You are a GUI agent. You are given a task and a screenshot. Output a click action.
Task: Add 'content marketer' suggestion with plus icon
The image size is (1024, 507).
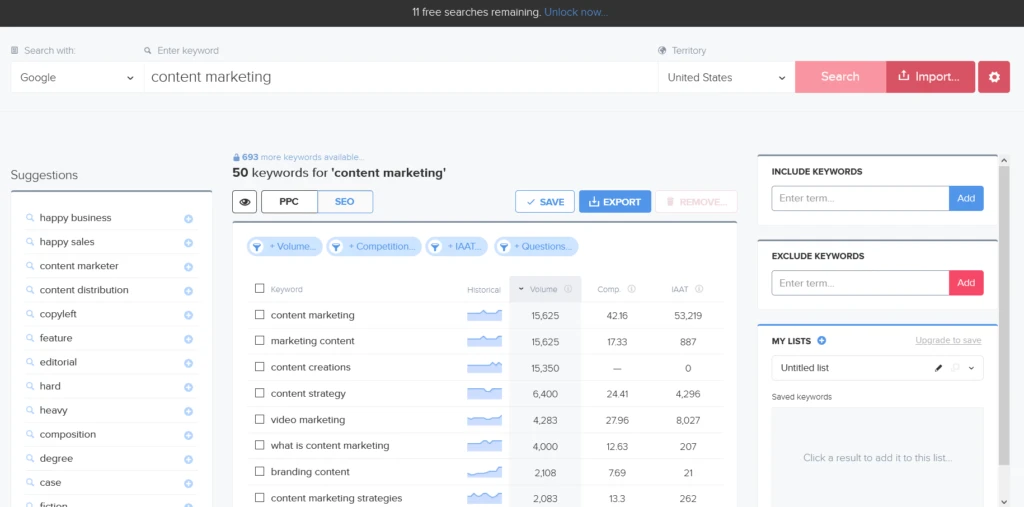point(188,267)
